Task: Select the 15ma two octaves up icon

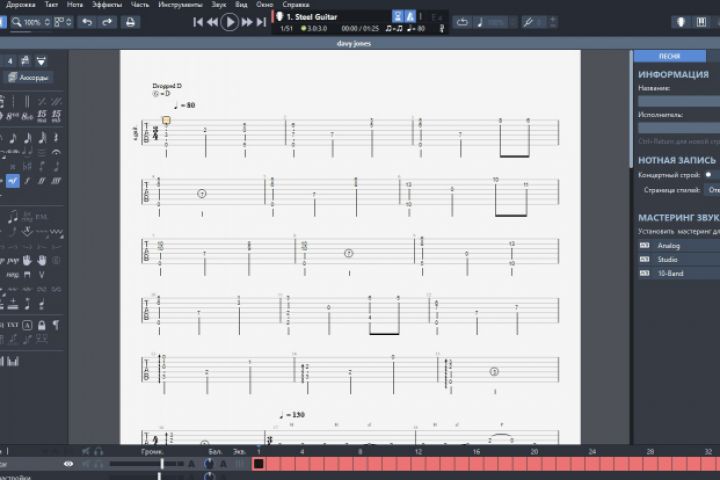Action: pos(42,115)
